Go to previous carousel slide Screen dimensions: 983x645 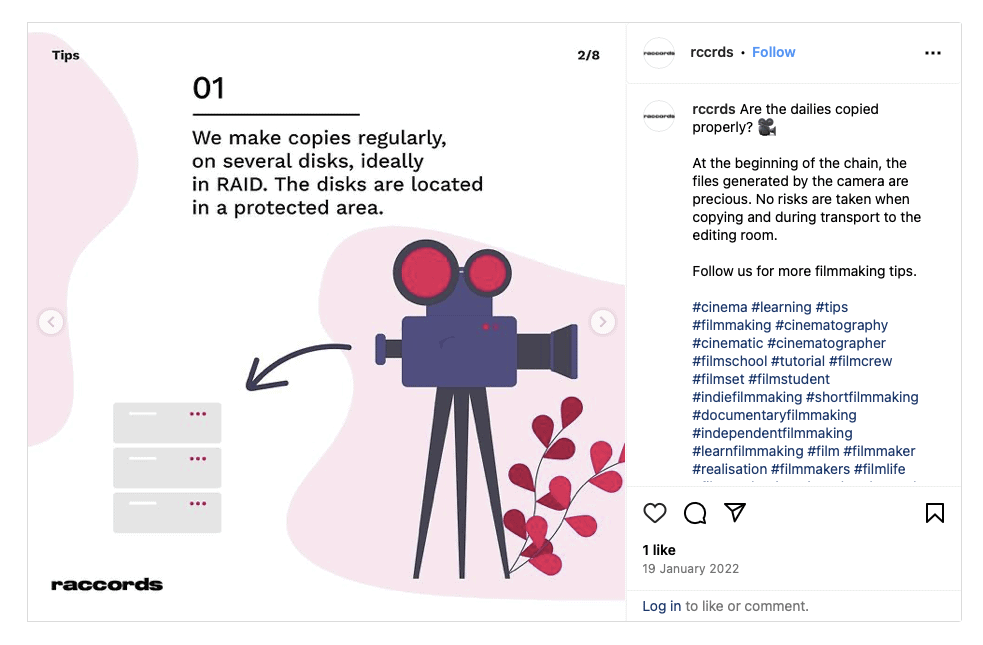pos(51,322)
